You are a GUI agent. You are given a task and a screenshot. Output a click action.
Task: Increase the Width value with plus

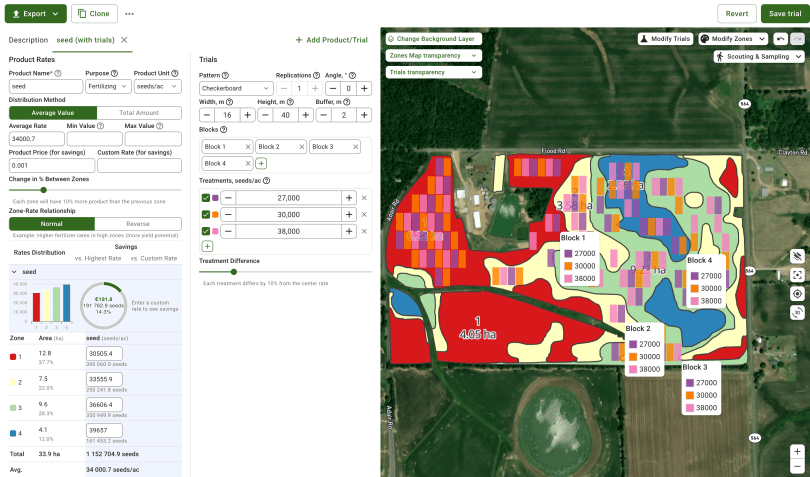coord(247,115)
